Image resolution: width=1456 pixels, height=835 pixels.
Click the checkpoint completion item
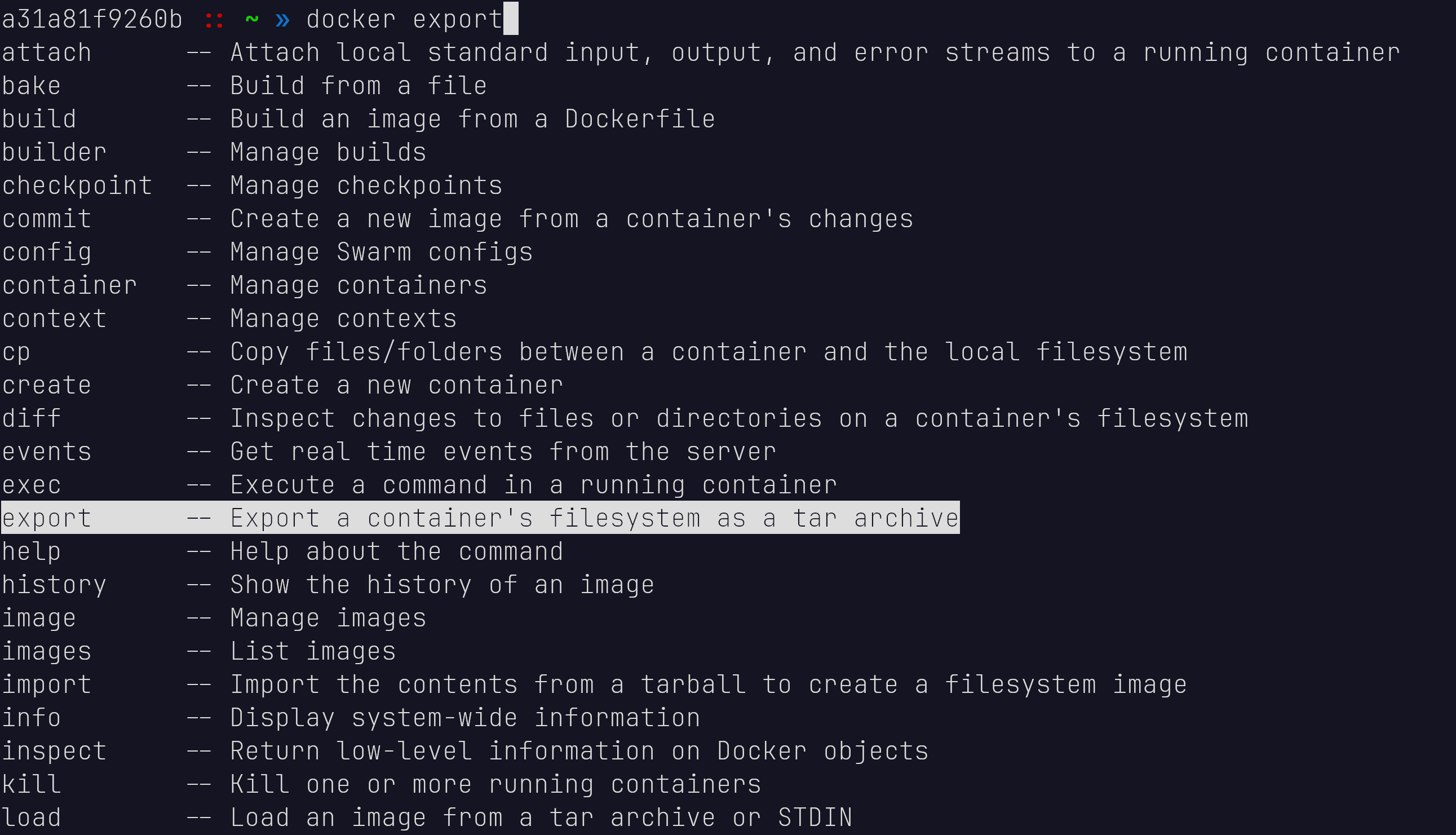77,186
